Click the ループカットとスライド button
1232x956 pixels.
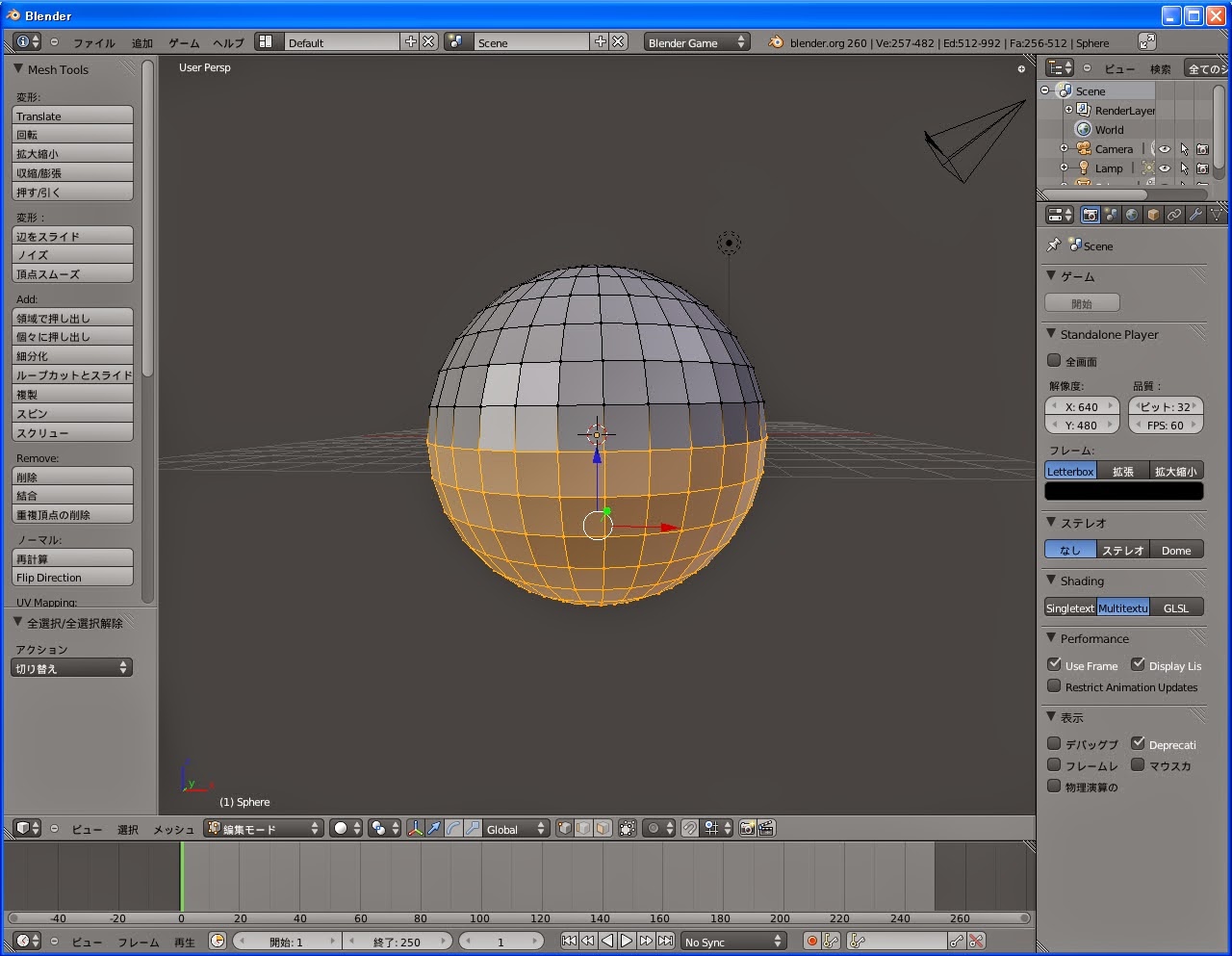[72, 375]
